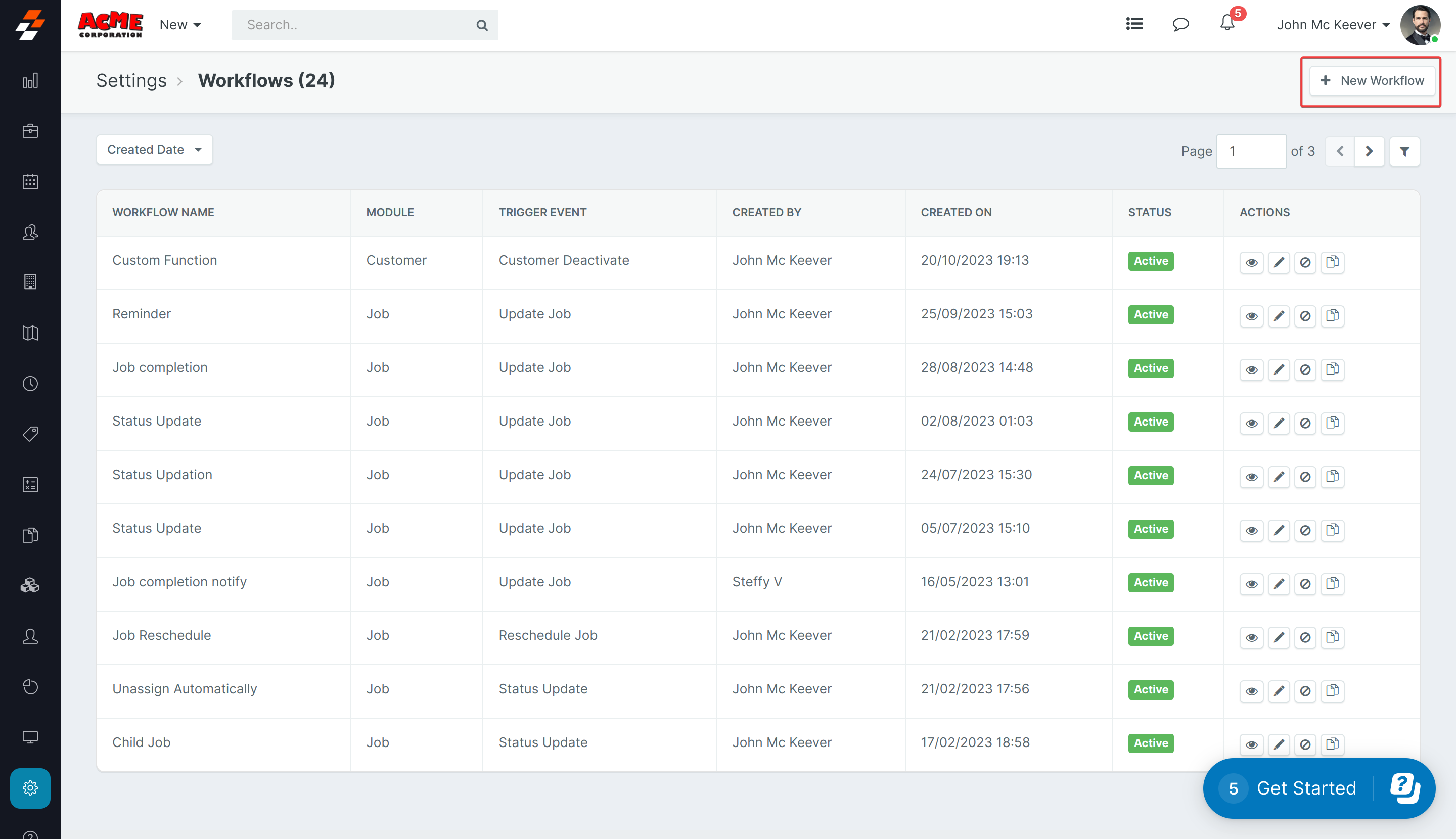This screenshot has height=839, width=1456.
Task: Click the list view icon in header
Action: click(x=1134, y=24)
